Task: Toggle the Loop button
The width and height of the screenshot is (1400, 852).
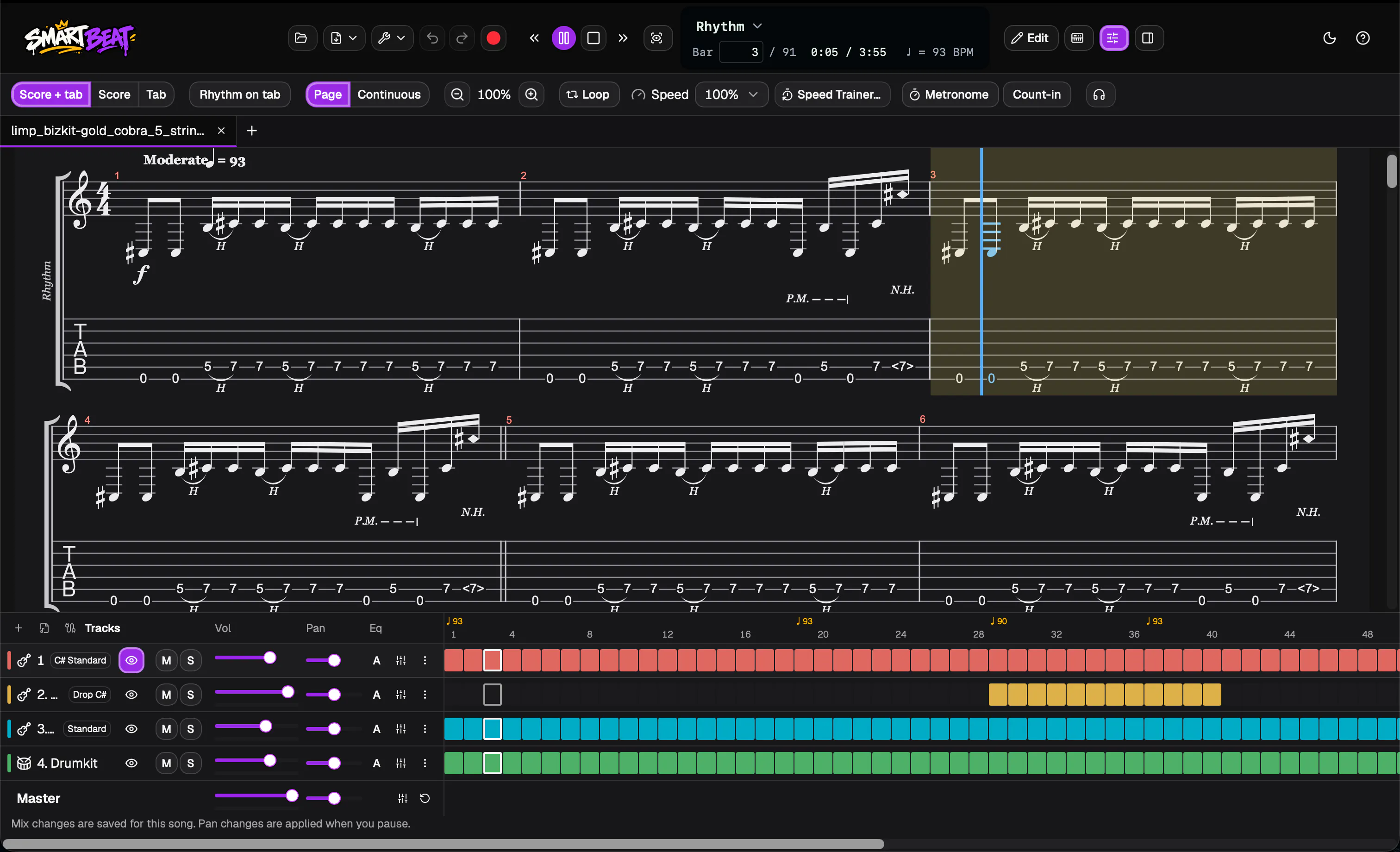Action: 588,94
